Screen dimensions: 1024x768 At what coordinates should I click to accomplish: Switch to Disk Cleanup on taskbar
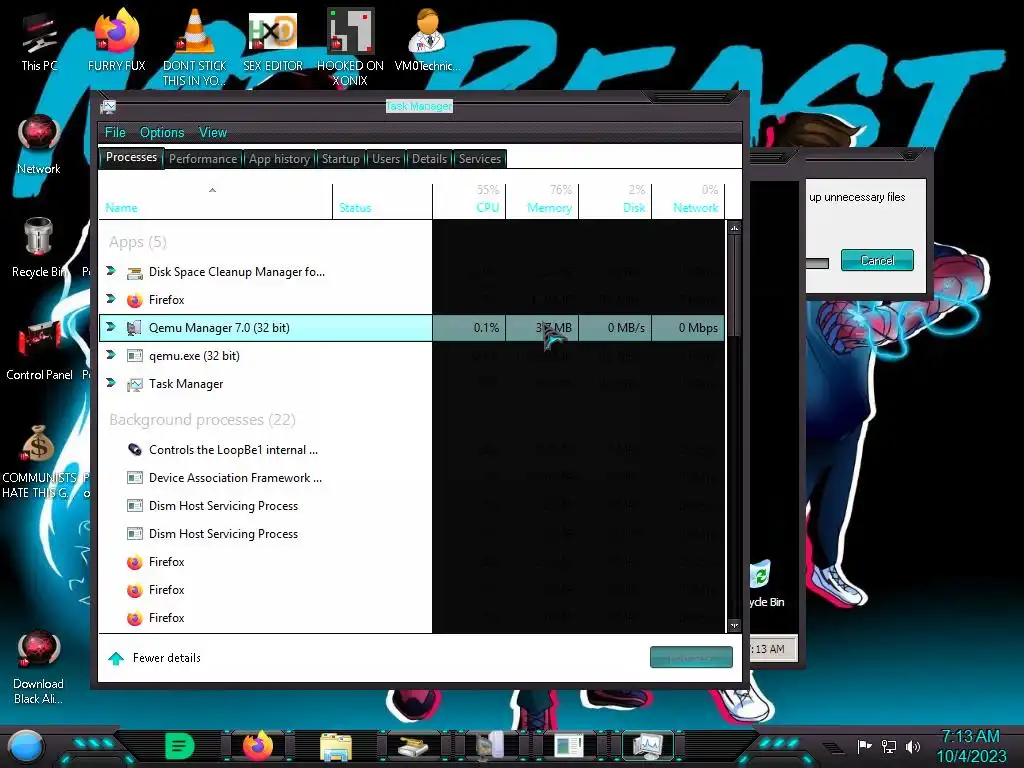coord(413,747)
